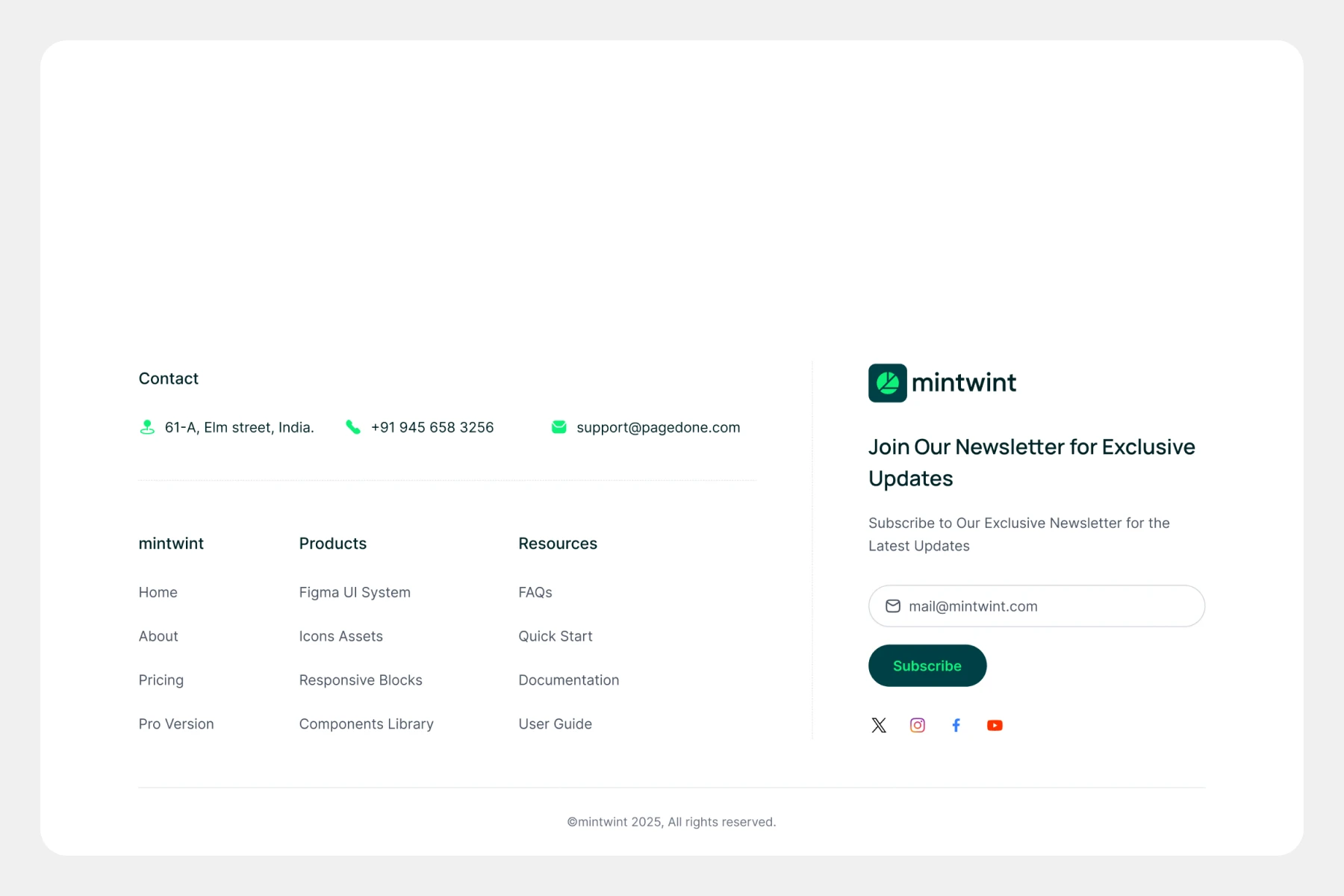Click the X (Twitter) social icon
This screenshot has width=1344, height=896.
(879, 725)
